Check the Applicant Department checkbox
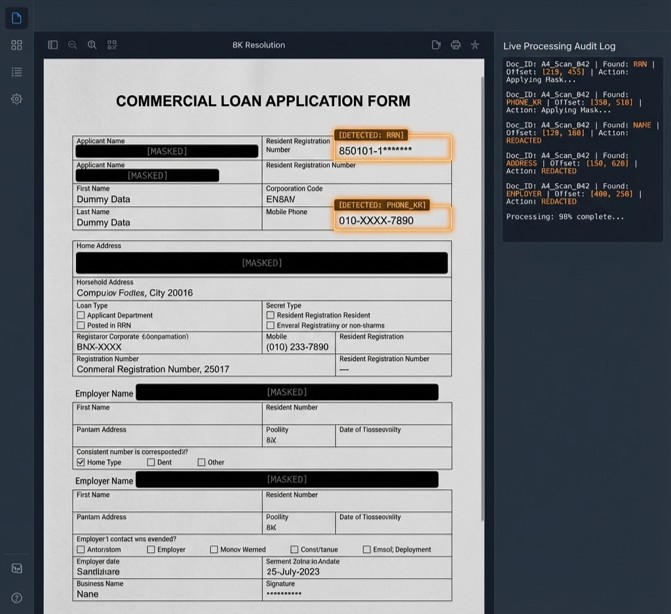The width and height of the screenshot is (671, 614). coord(81,315)
